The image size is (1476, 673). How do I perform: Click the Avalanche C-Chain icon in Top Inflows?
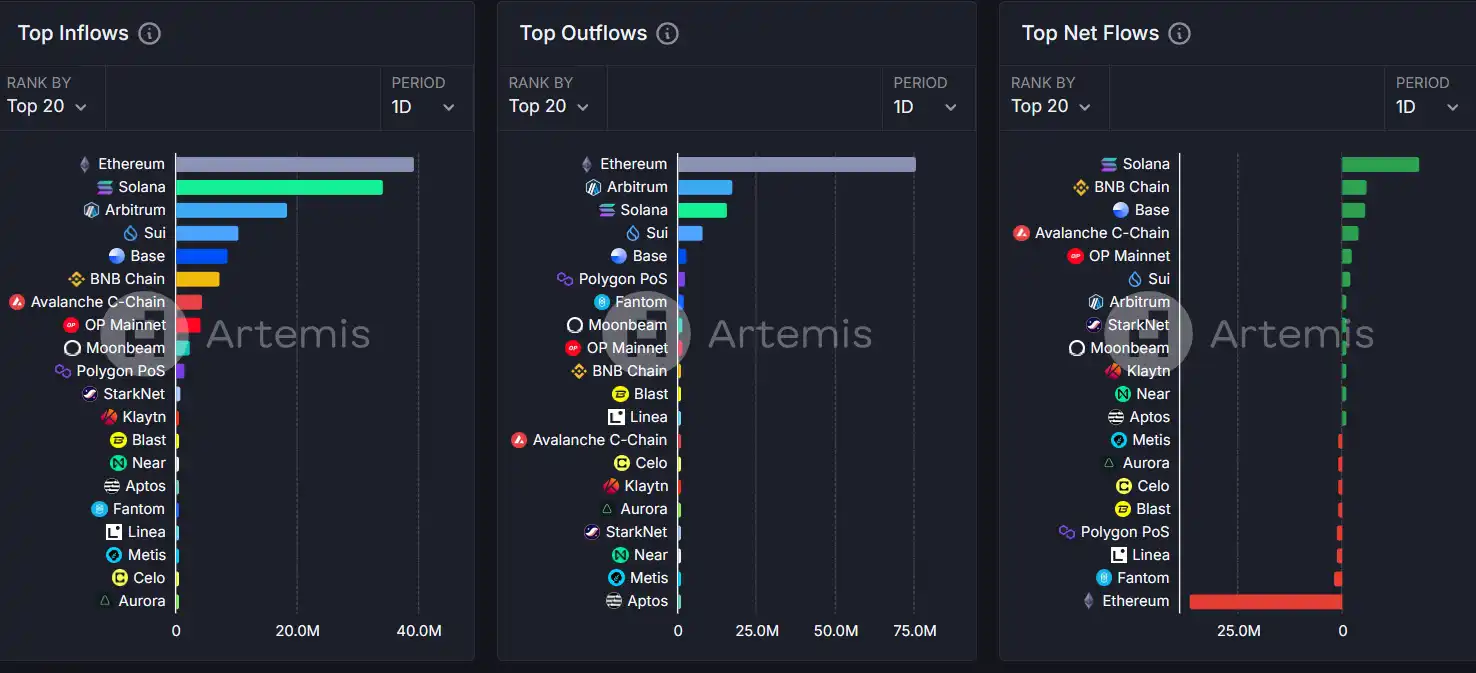16,302
